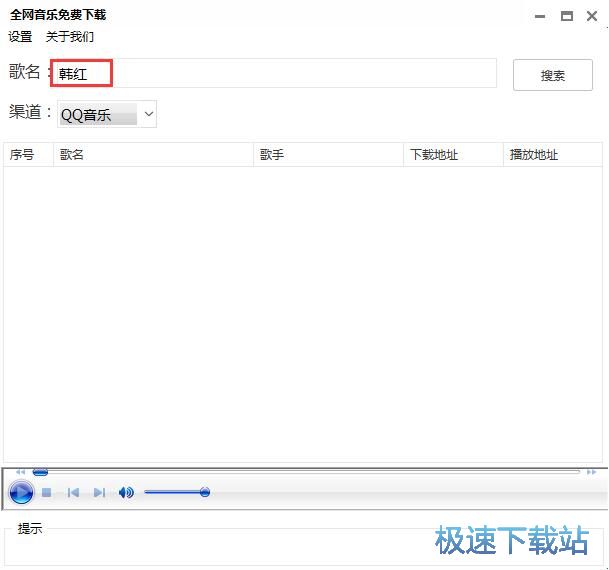609x570 pixels.
Task: Sort by the 序号 column header
Action: (x=28, y=155)
